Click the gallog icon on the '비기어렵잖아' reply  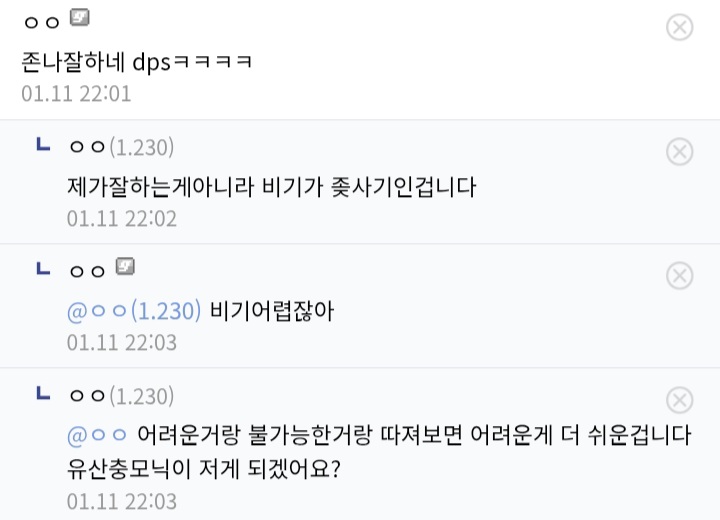(125, 266)
